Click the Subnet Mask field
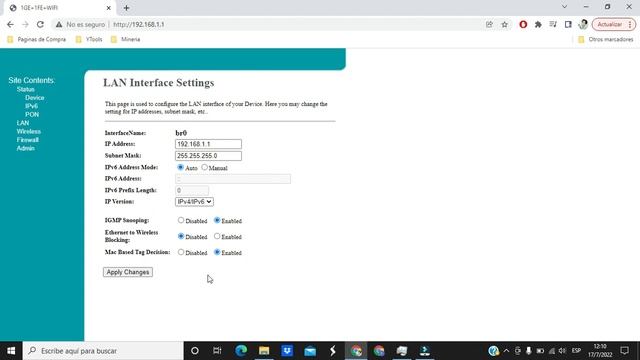This screenshot has height=360, width=640. 208,156
